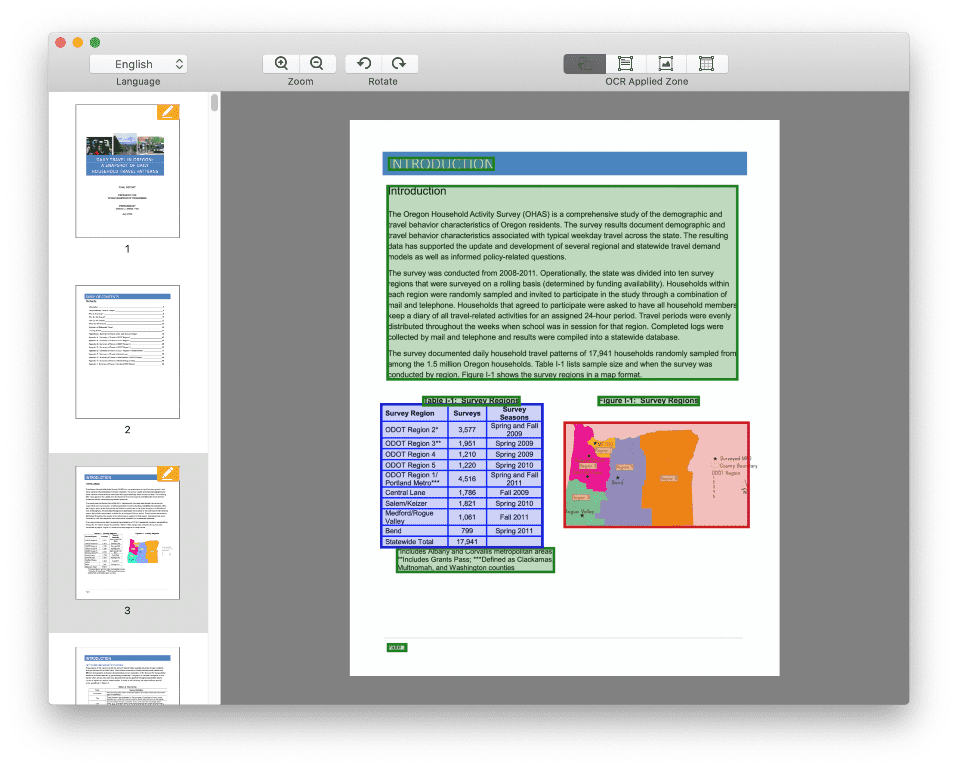Click the Zoom out magnifier icon
The width and height of the screenshot is (957, 768).
pos(317,63)
